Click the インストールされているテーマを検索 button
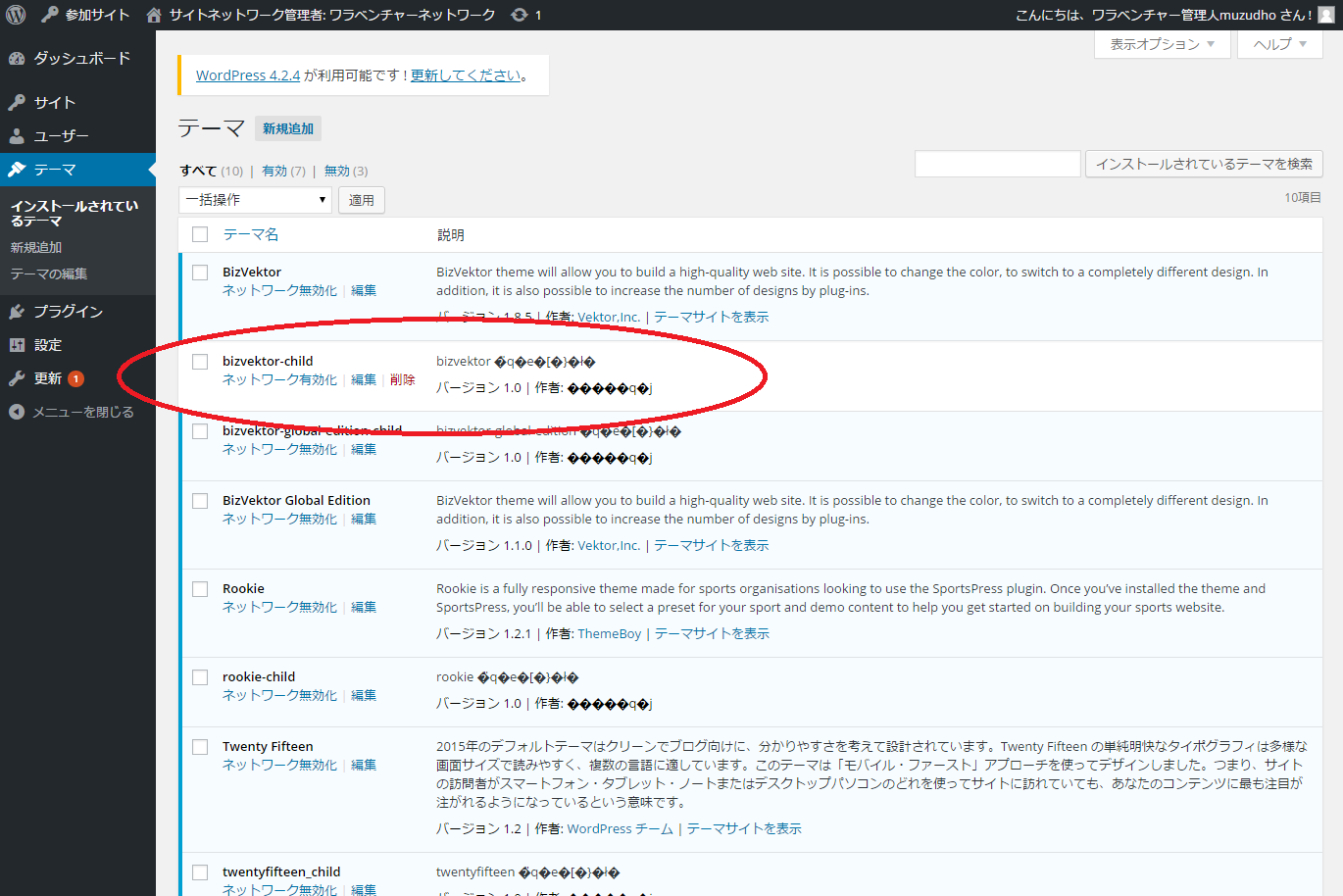 coord(1204,164)
